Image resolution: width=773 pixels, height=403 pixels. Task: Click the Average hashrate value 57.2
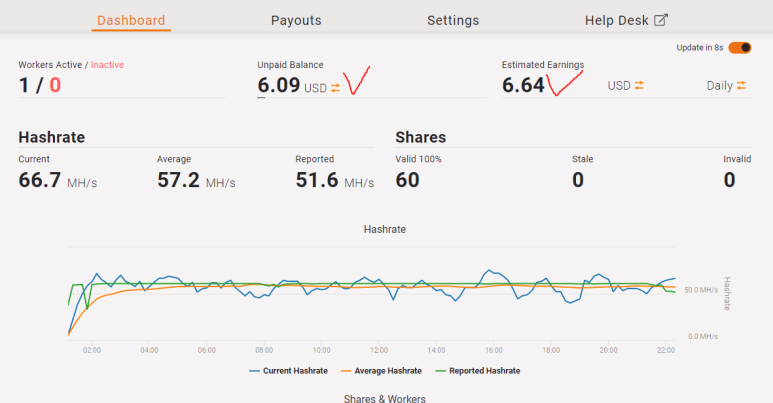coord(178,180)
